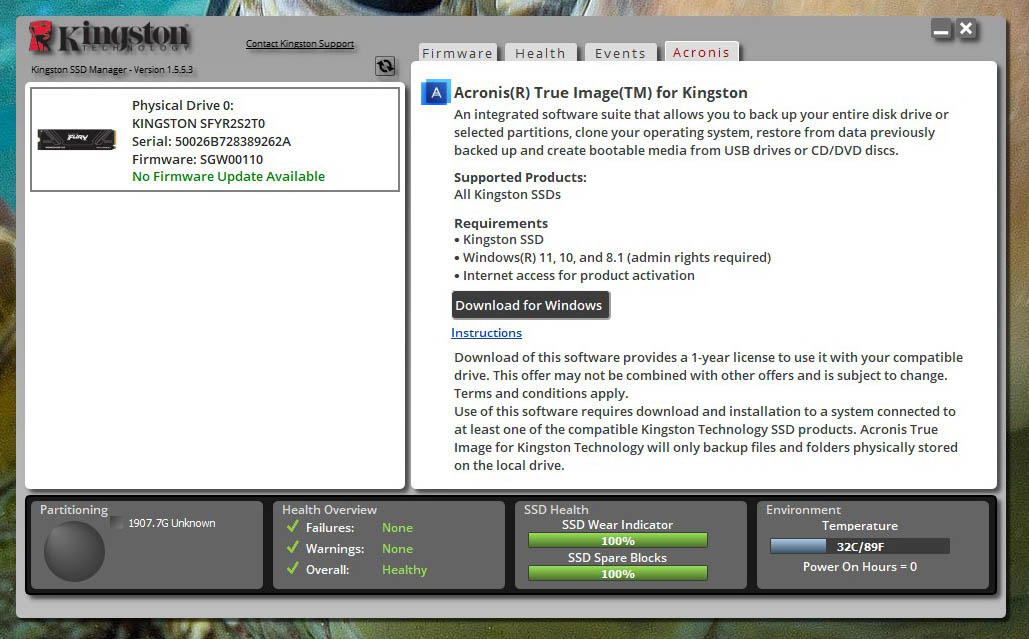Click the 'Supported Products:' heading
The image size is (1029, 639).
pos(520,177)
